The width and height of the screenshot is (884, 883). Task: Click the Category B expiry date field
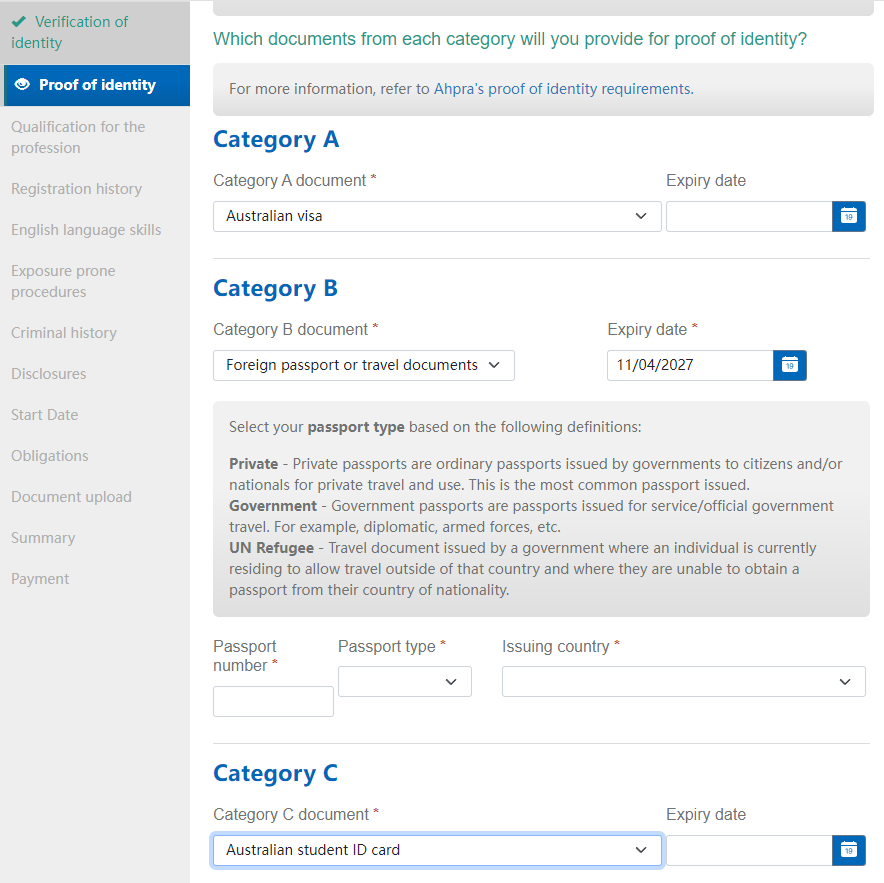pyautogui.click(x=689, y=365)
